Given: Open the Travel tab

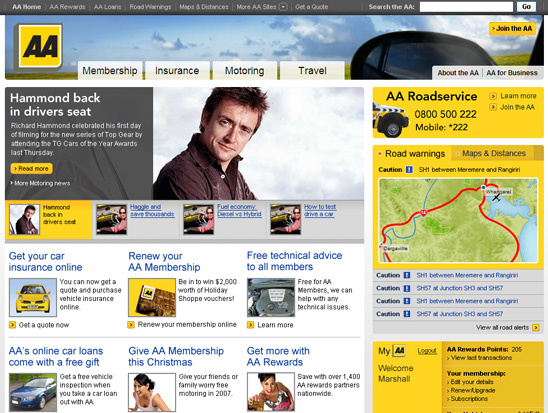Looking at the screenshot, I should click(312, 71).
